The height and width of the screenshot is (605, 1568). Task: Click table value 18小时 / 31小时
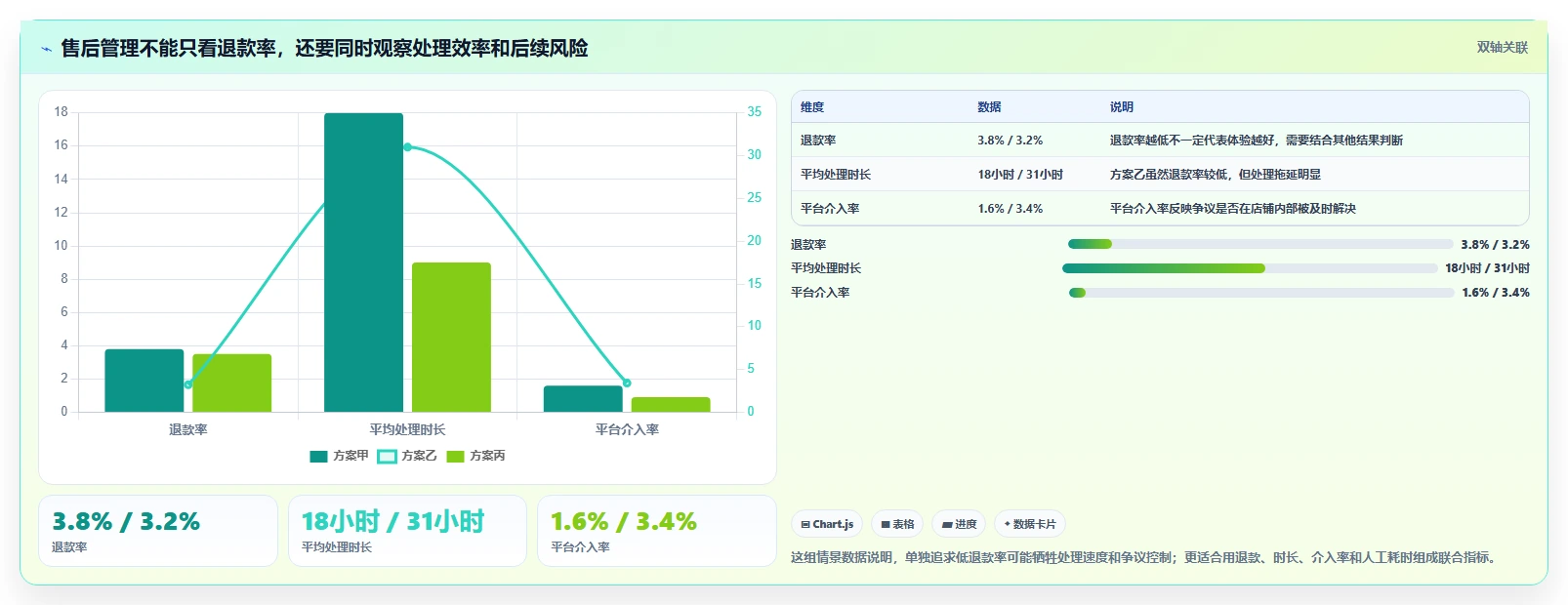tap(1020, 175)
